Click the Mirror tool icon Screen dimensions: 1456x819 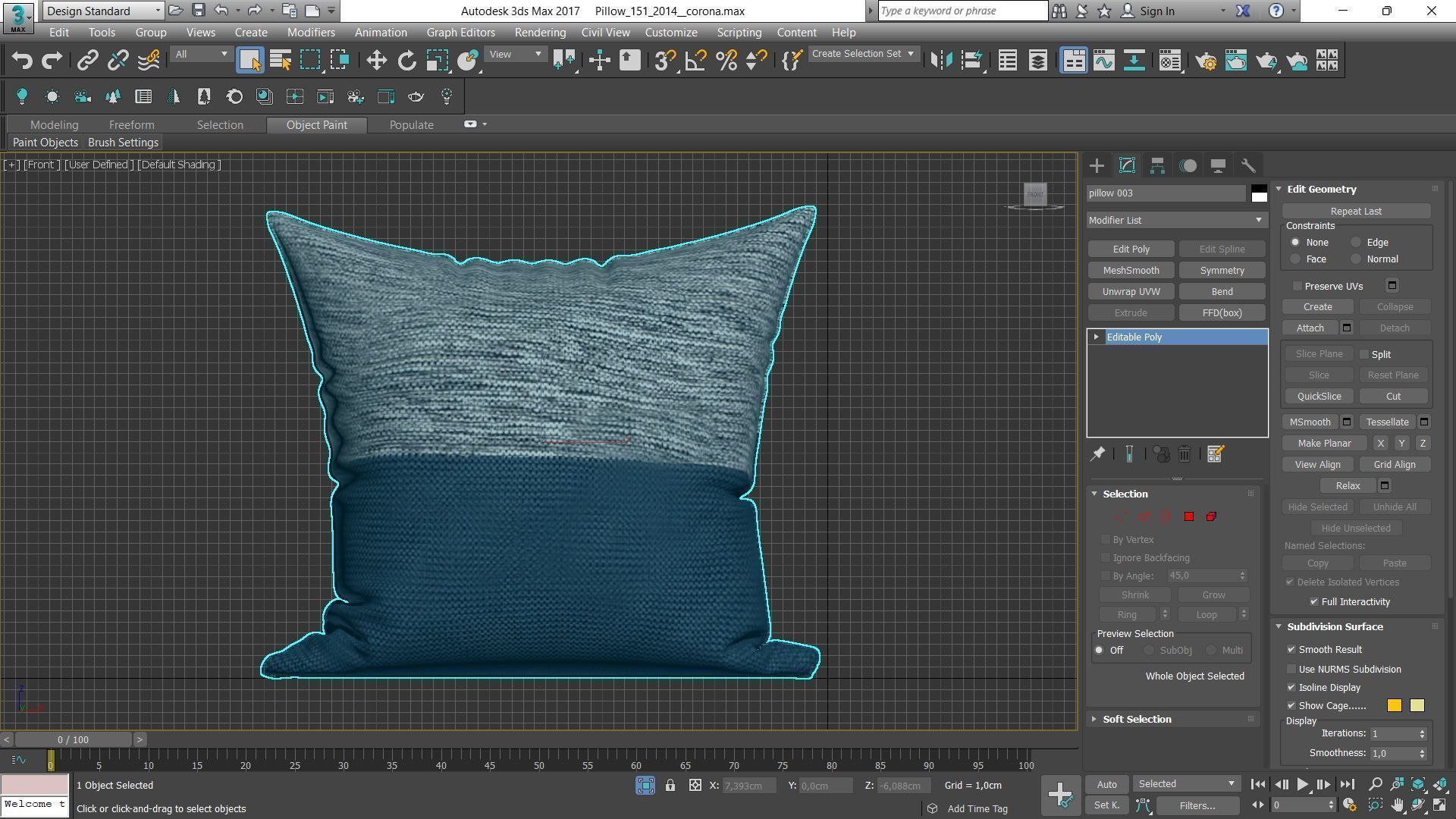[941, 61]
